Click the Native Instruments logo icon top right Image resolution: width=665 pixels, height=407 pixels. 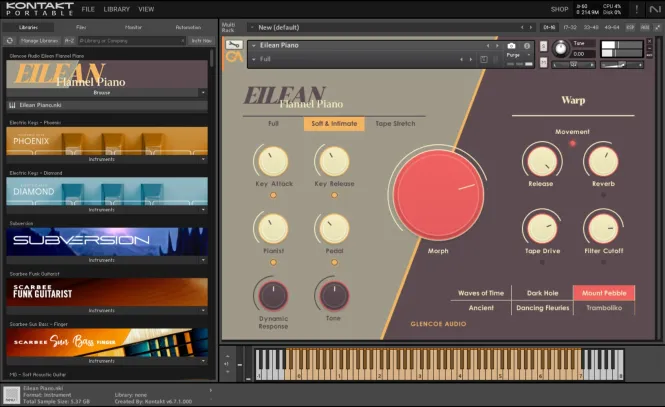[655, 9]
